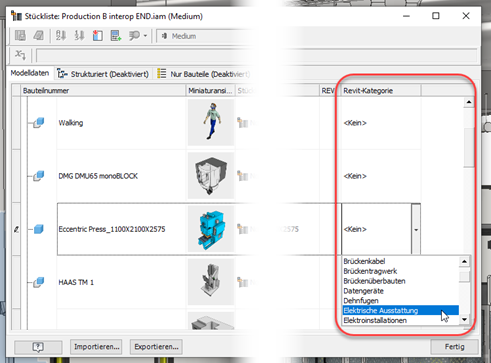Click the table scroll-up arrow
Screen dimensions: 491x363
point(469,102)
